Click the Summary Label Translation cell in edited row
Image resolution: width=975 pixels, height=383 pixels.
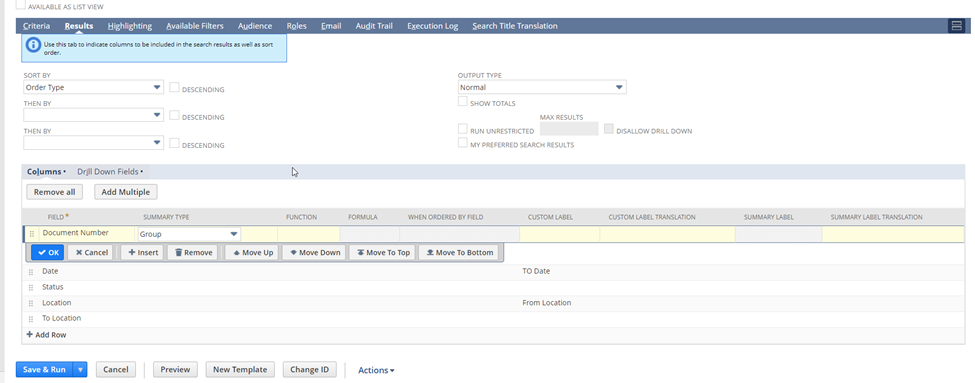point(894,234)
